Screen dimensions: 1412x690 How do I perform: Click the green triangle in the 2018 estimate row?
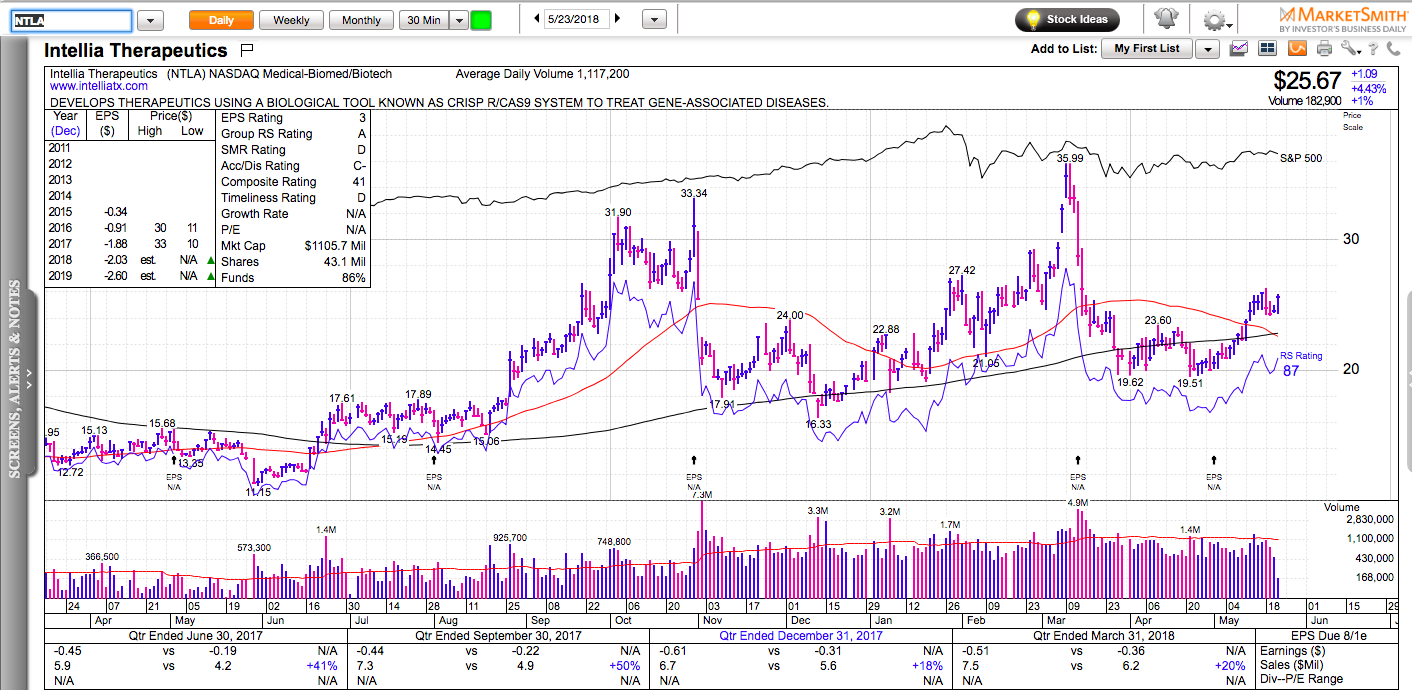pyautogui.click(x=210, y=260)
